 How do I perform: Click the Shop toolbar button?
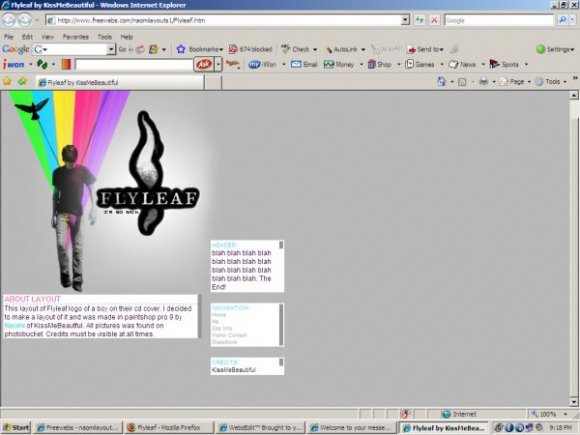pyautogui.click(x=380, y=64)
